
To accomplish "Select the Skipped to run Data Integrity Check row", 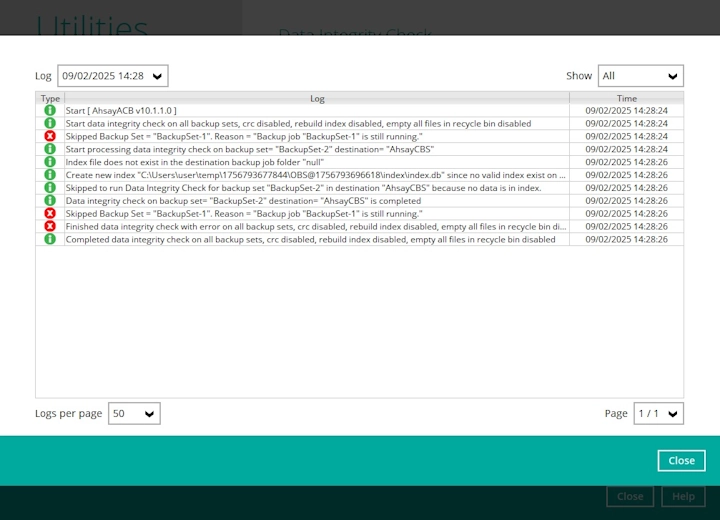I will 303,188.
